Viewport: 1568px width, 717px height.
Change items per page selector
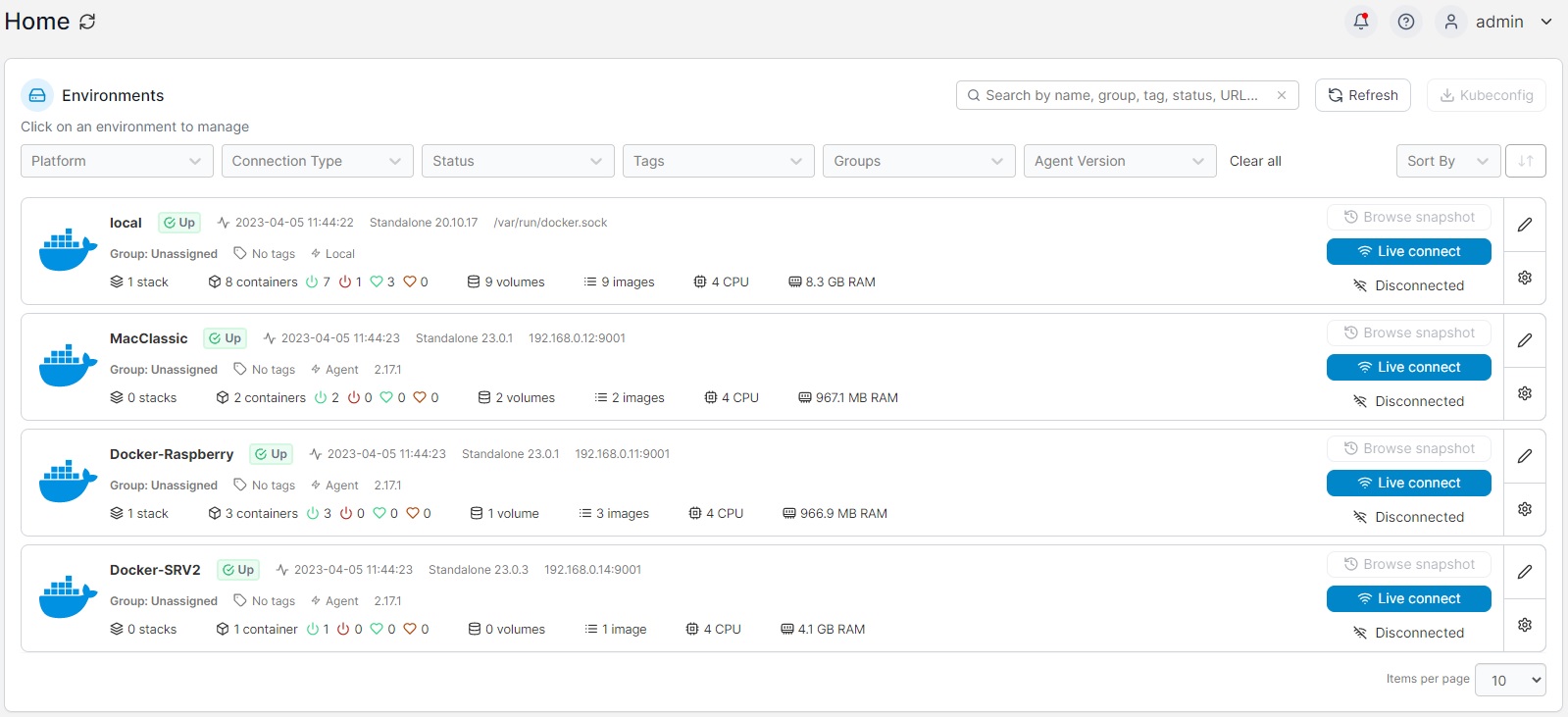click(1515, 680)
